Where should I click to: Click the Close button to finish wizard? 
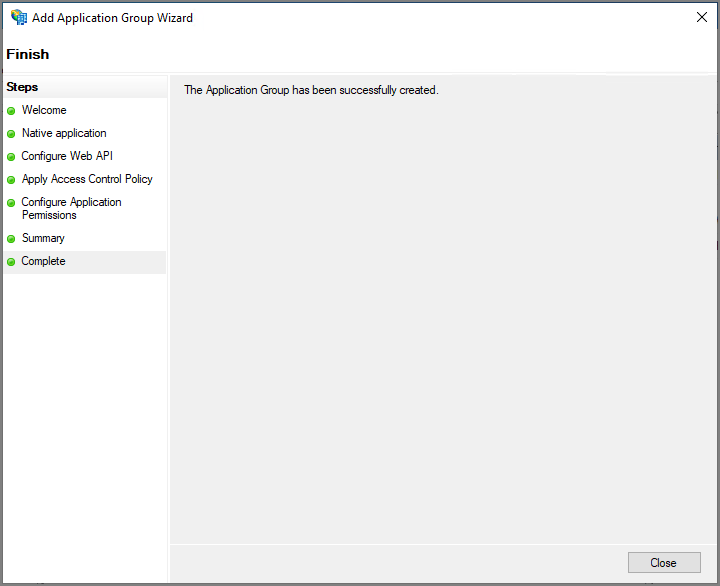click(664, 563)
